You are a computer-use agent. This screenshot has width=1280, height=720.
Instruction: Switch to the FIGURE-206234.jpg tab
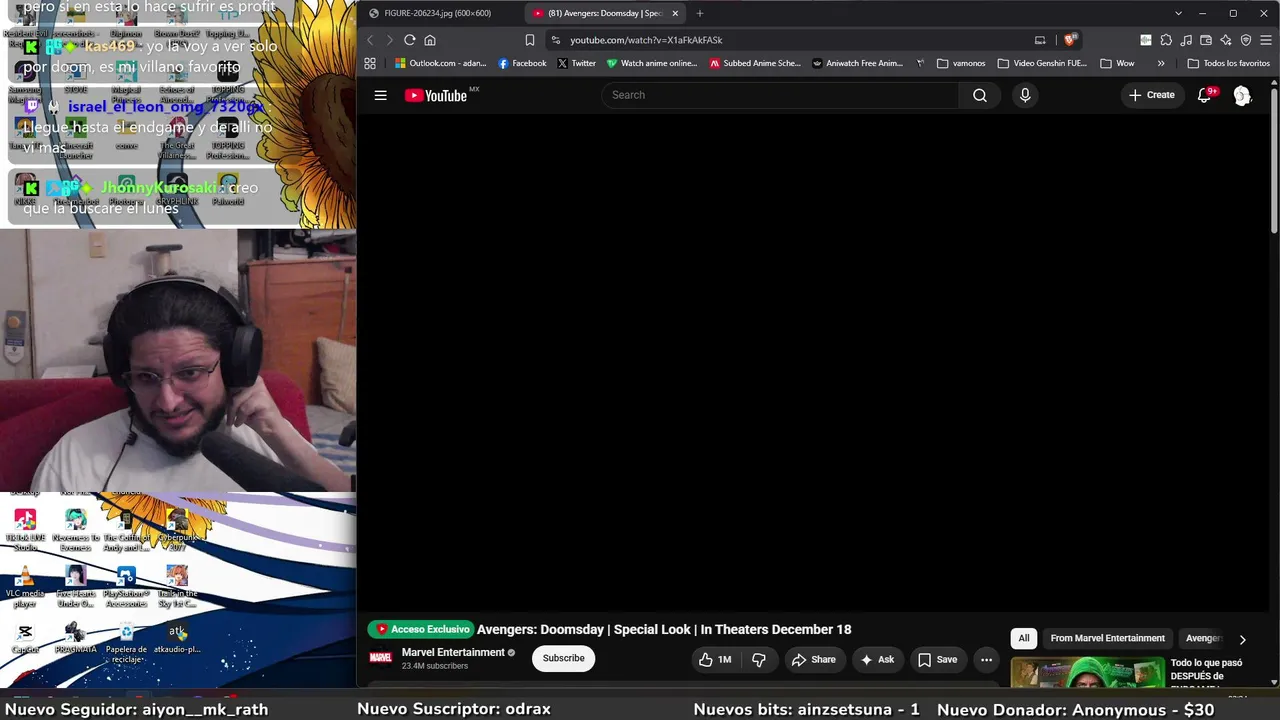click(x=437, y=13)
